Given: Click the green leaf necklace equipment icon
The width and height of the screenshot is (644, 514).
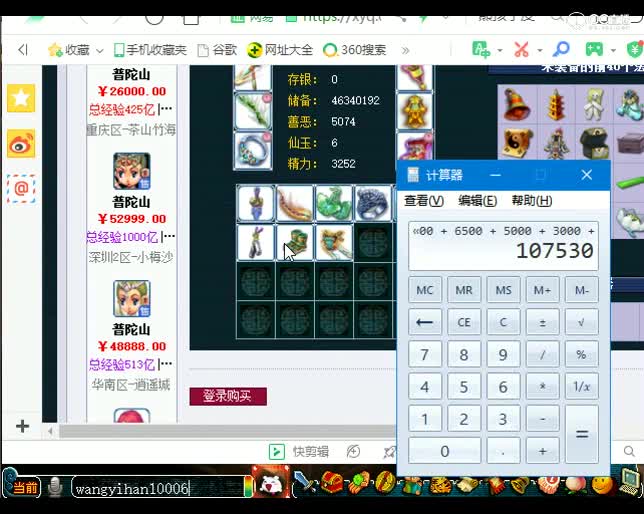Looking at the screenshot, I should pos(253,111).
